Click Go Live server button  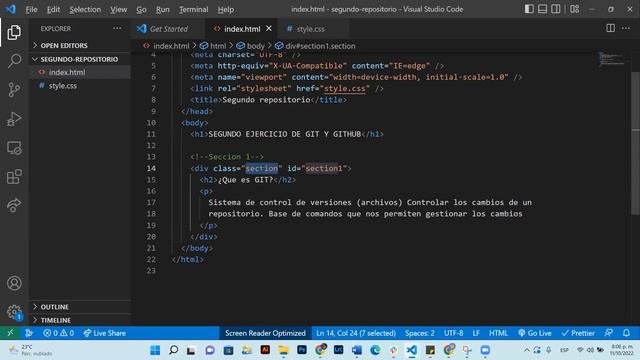535,333
